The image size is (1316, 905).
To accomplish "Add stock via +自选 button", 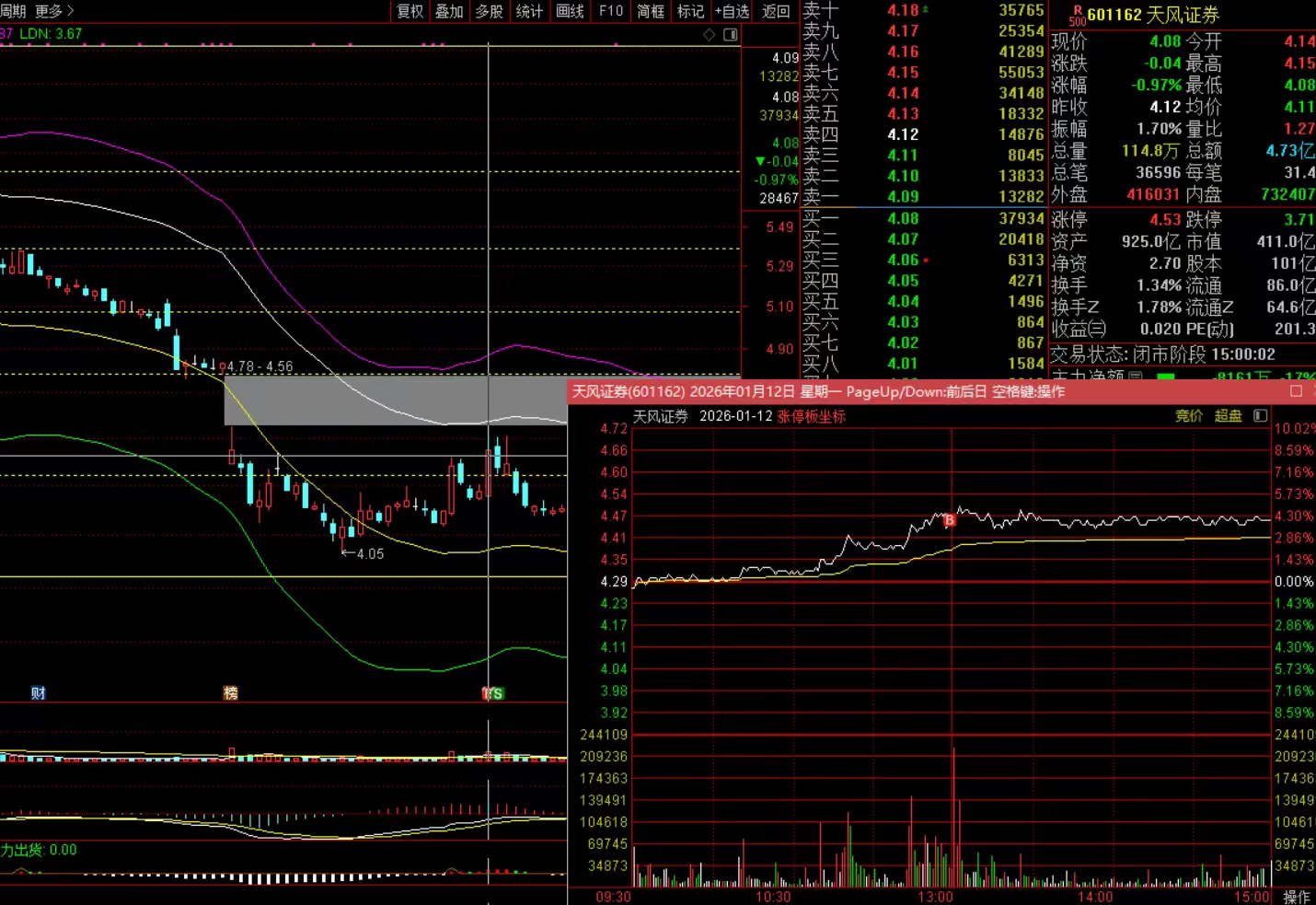I will (x=733, y=11).
